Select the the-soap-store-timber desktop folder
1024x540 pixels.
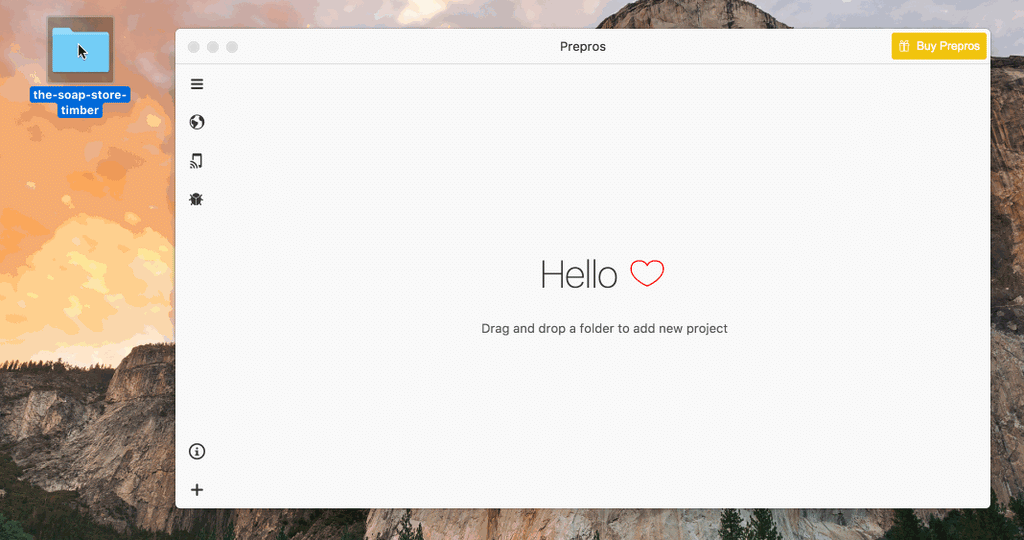coord(80,50)
